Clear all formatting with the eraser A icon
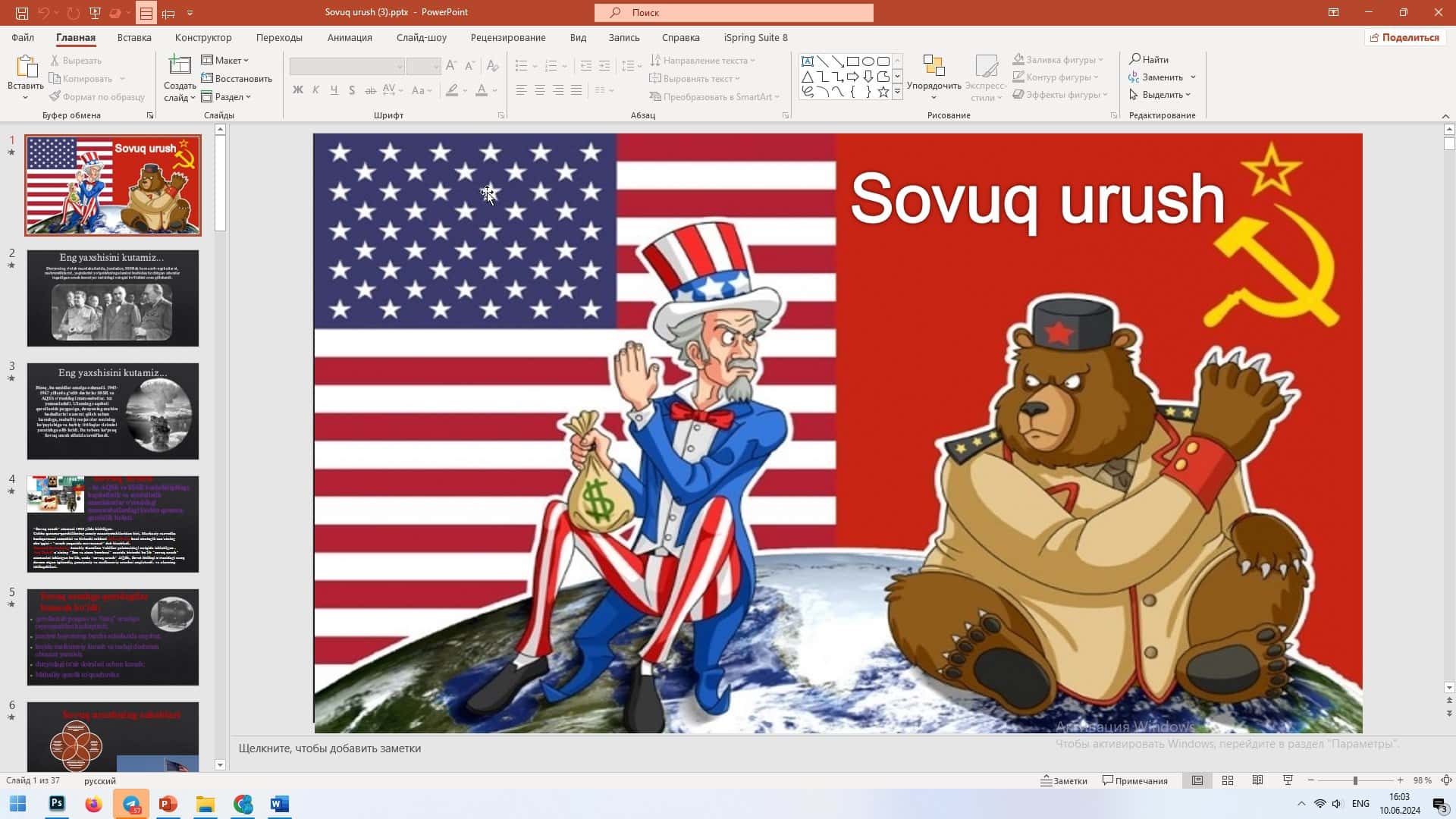The height and width of the screenshot is (819, 1456). point(493,66)
